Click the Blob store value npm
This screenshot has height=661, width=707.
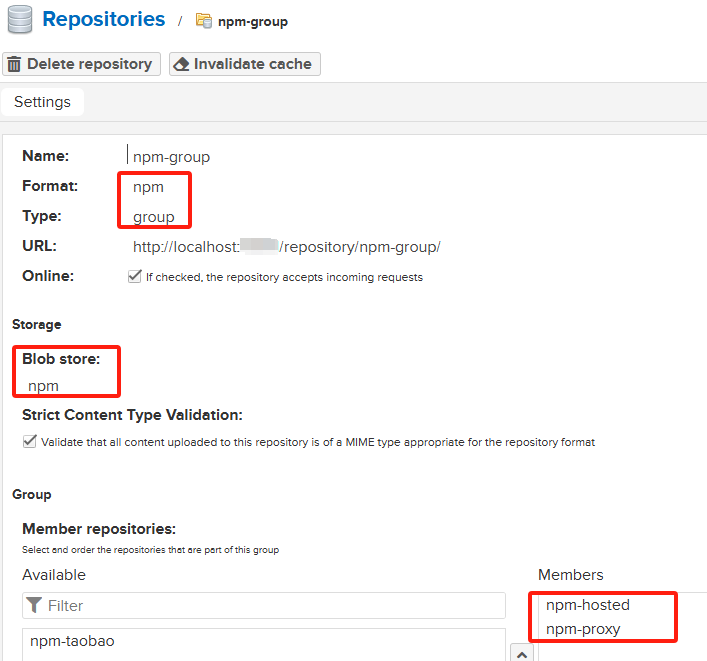click(43, 386)
